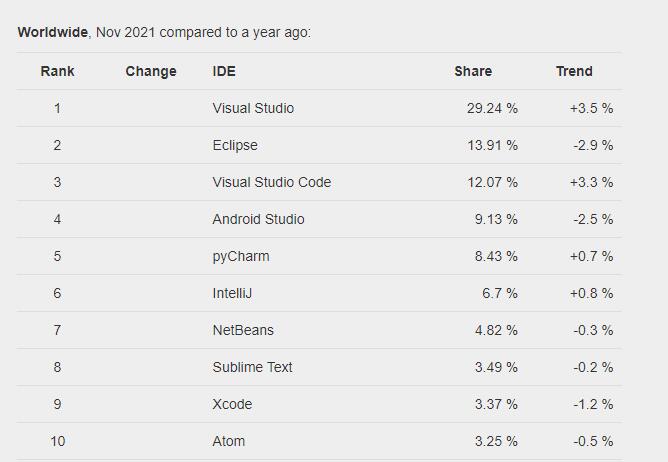Click the Trend column header

(574, 71)
